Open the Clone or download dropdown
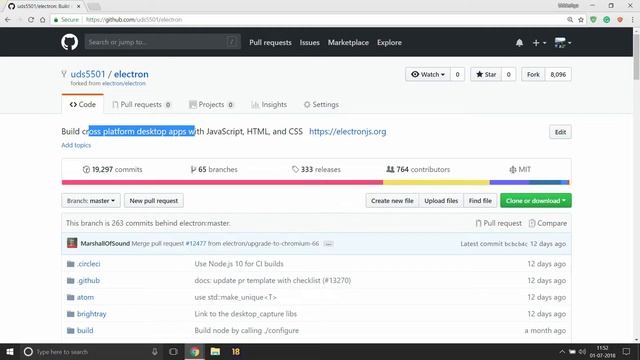640x360 pixels. [536, 201]
